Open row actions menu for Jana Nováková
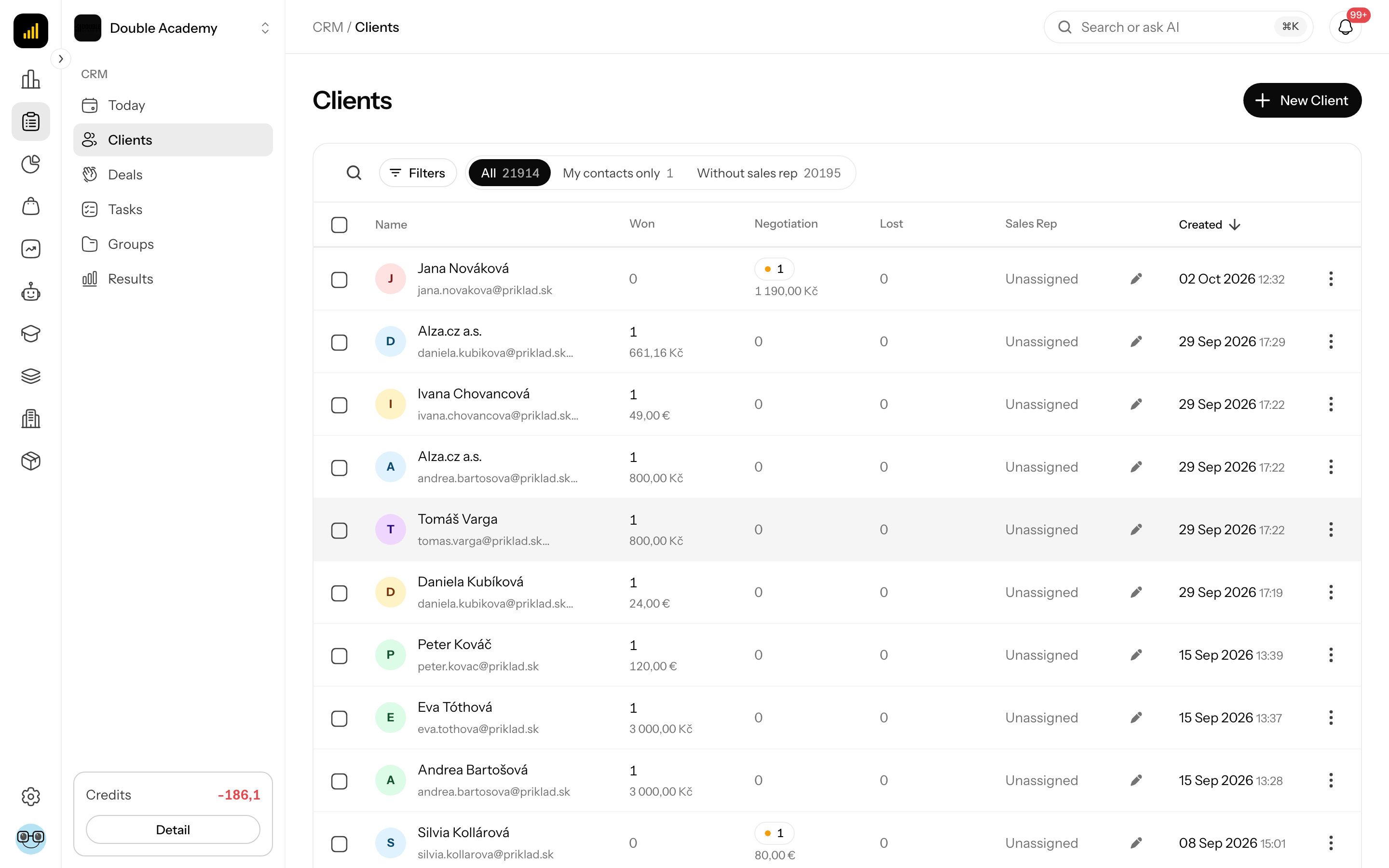 pyautogui.click(x=1331, y=279)
